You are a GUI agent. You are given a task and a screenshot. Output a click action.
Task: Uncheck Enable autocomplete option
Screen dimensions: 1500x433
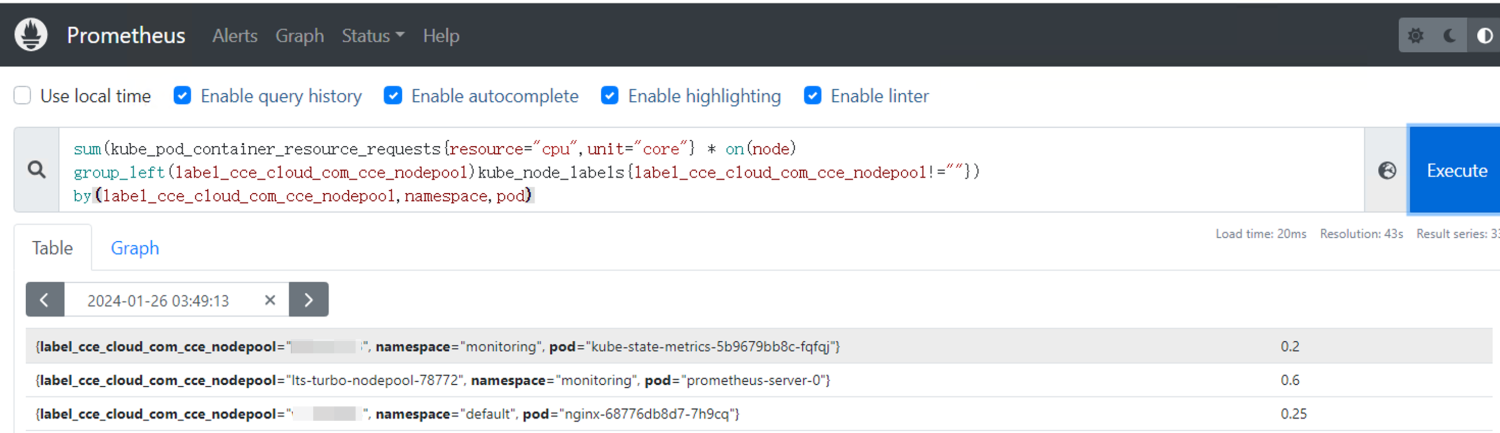pyautogui.click(x=393, y=96)
